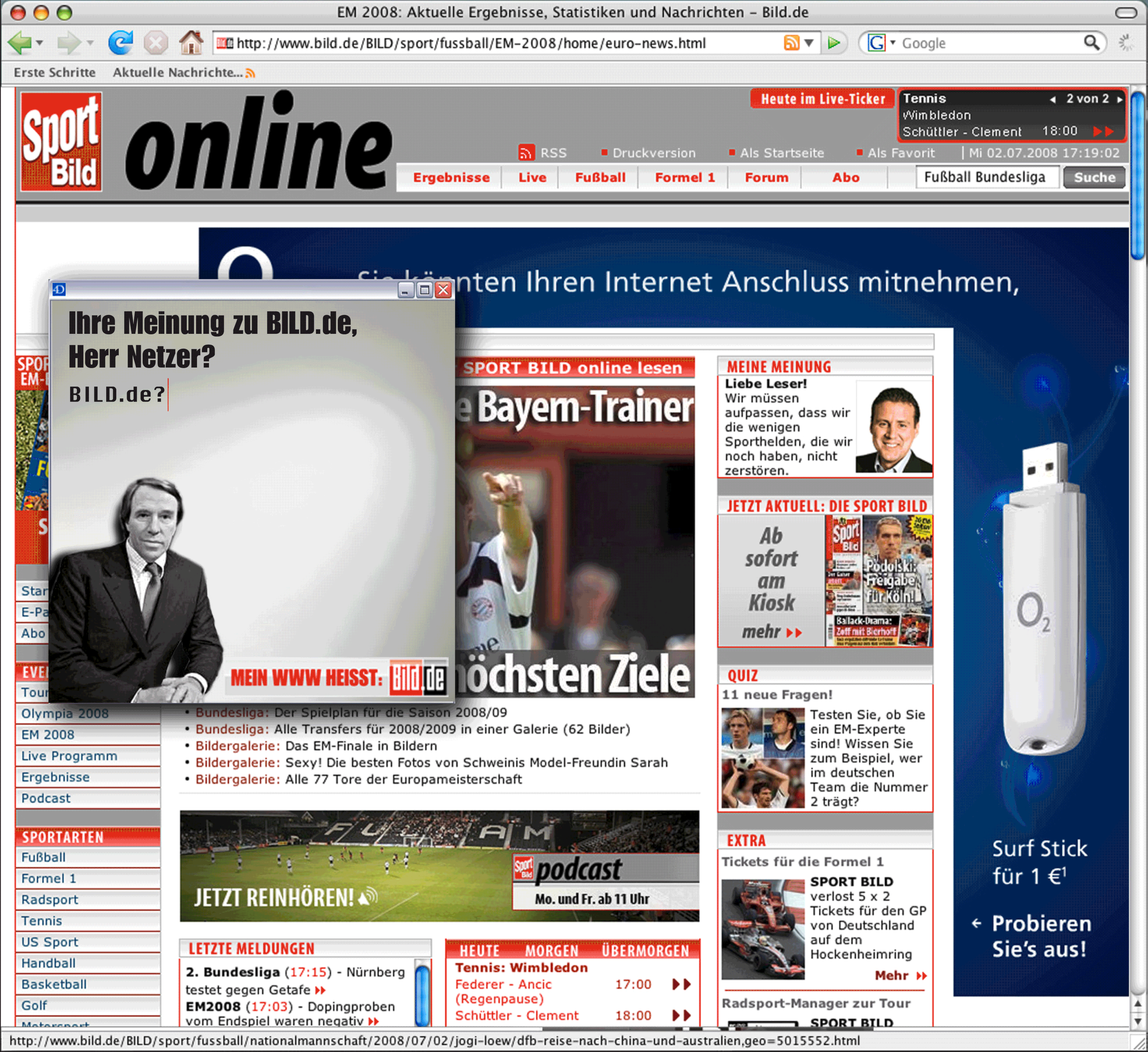
Task: Open the back button history dropdown arrow
Action: (x=39, y=43)
